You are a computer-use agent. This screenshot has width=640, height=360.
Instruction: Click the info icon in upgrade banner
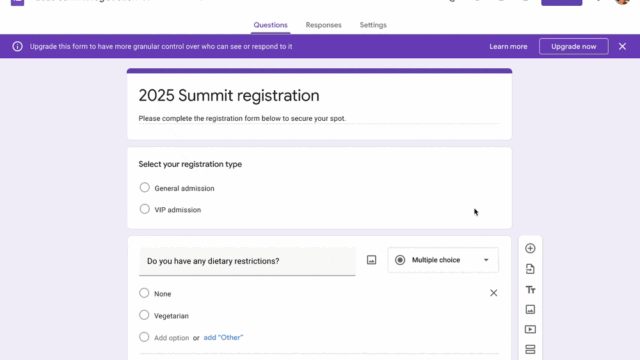click(17, 47)
